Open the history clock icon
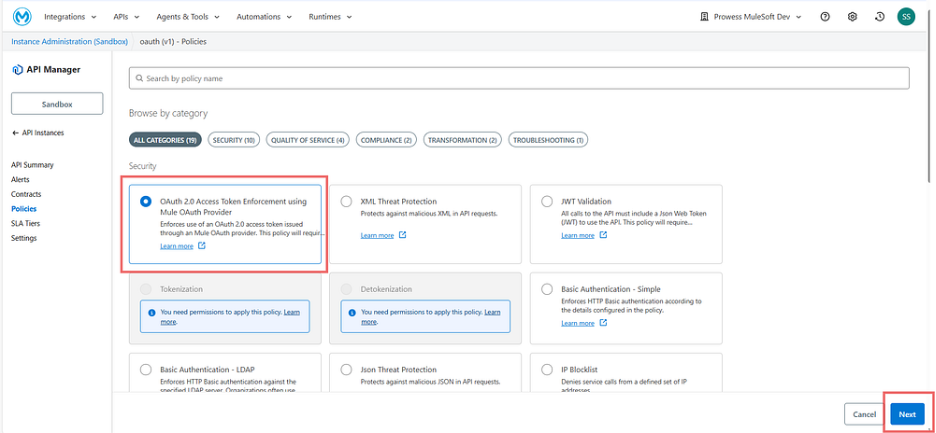Image resolution: width=936 pixels, height=433 pixels. [x=879, y=17]
